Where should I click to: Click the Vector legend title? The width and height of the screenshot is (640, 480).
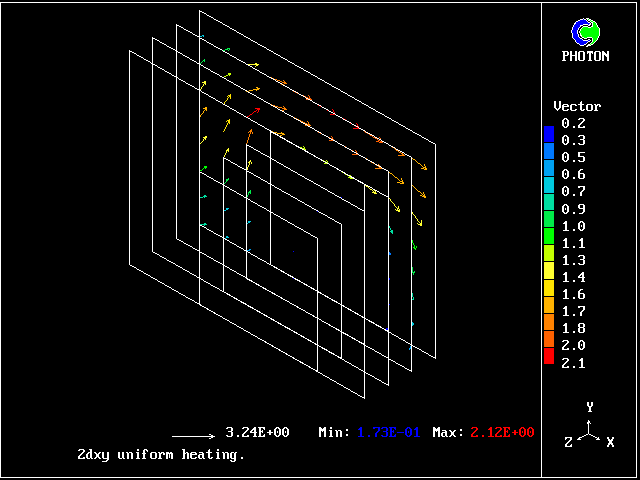577,106
